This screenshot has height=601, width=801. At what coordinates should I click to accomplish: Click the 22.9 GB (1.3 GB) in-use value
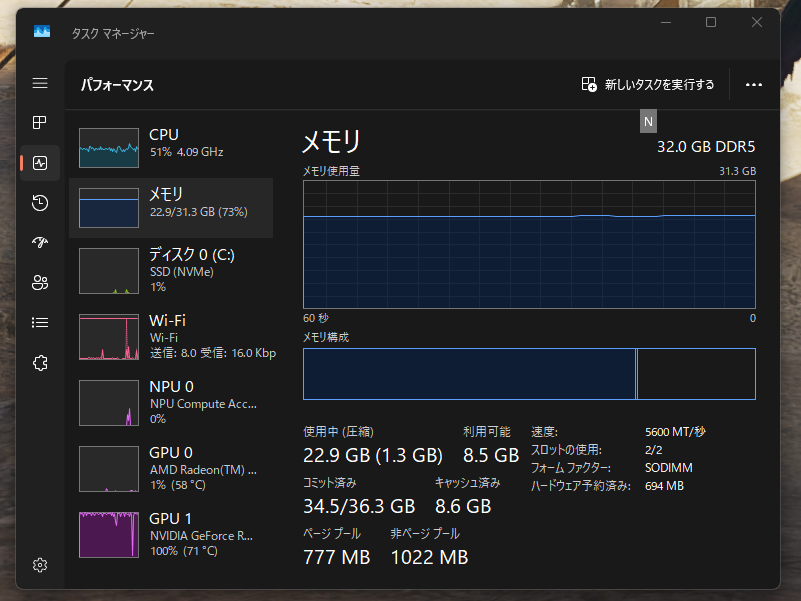[373, 455]
